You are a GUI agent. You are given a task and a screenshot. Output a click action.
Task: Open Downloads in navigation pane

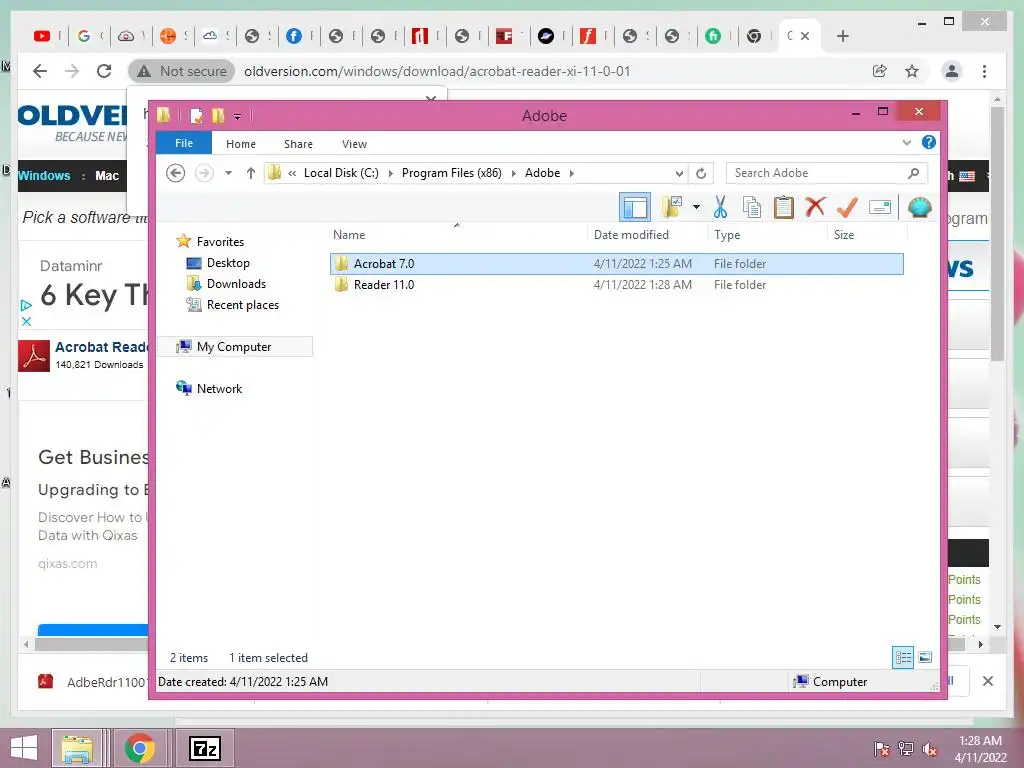pos(236,283)
